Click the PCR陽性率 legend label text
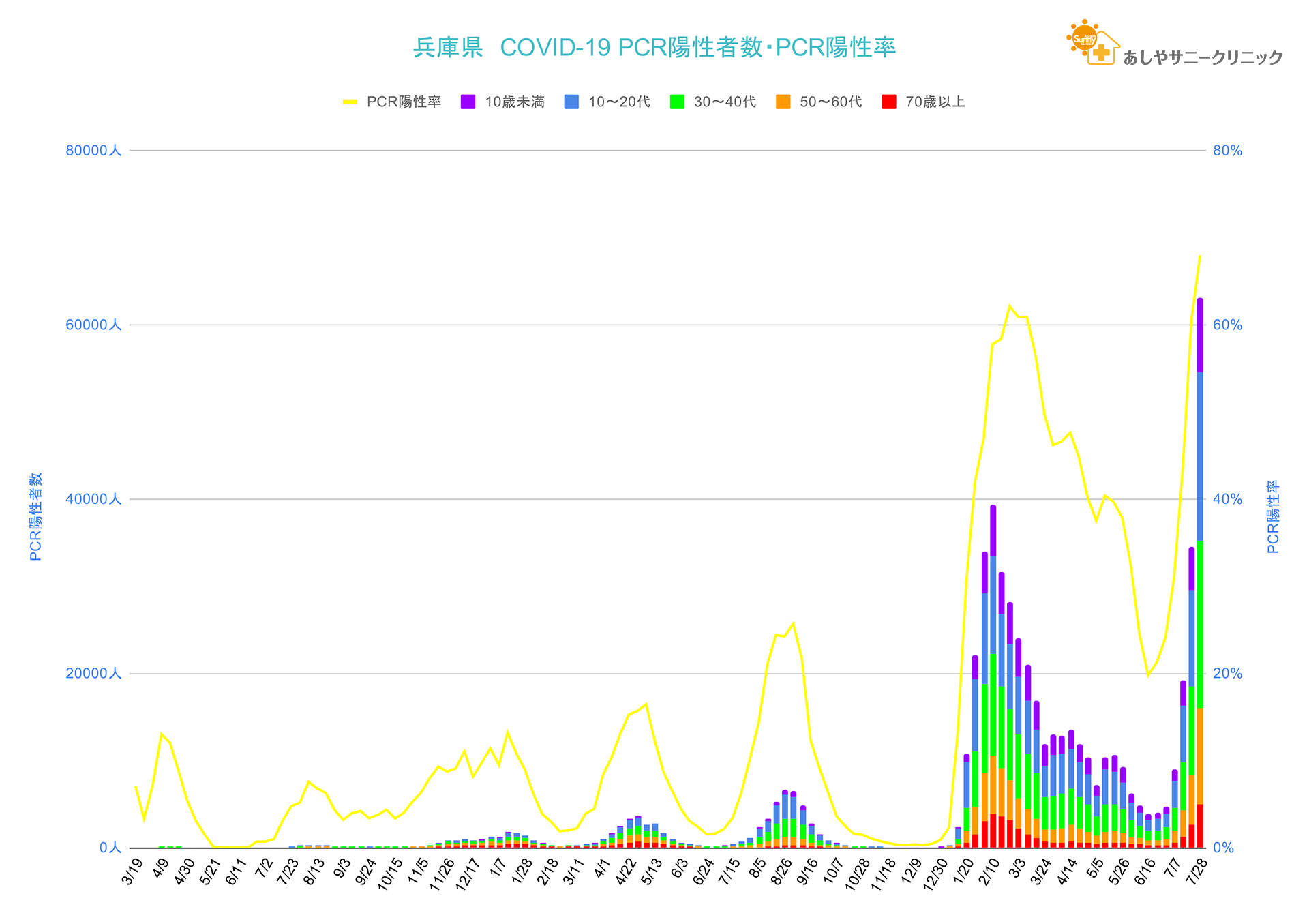Viewport: 1309px width, 924px height. click(404, 102)
